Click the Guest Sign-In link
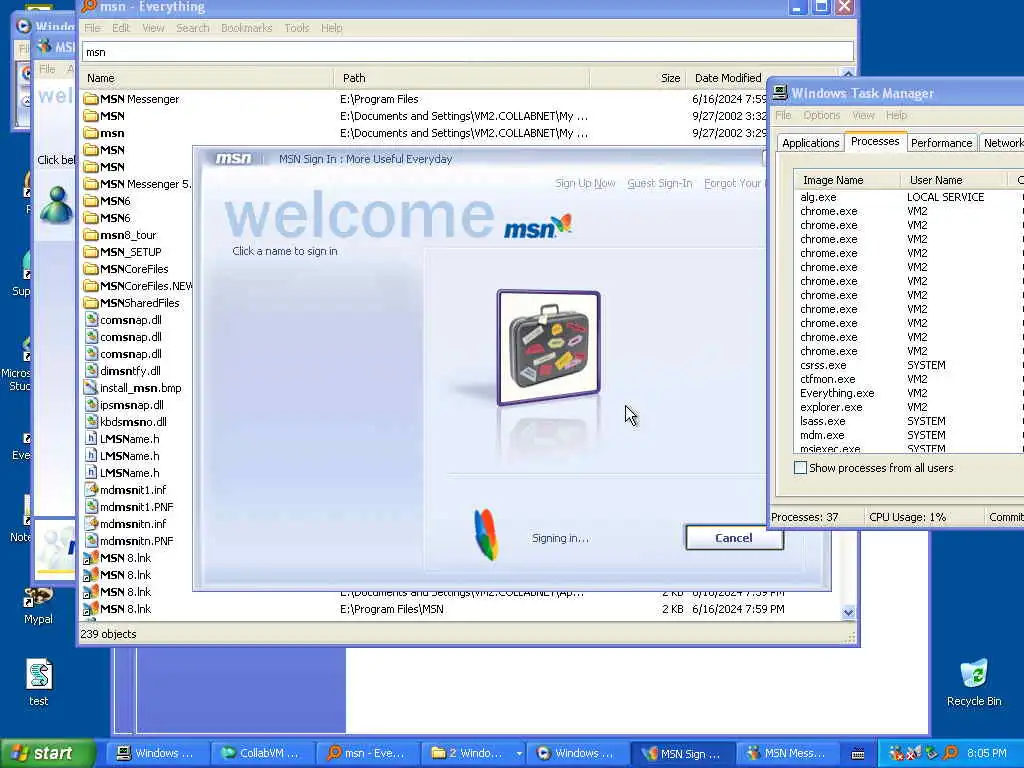1024x768 pixels. pyautogui.click(x=660, y=184)
